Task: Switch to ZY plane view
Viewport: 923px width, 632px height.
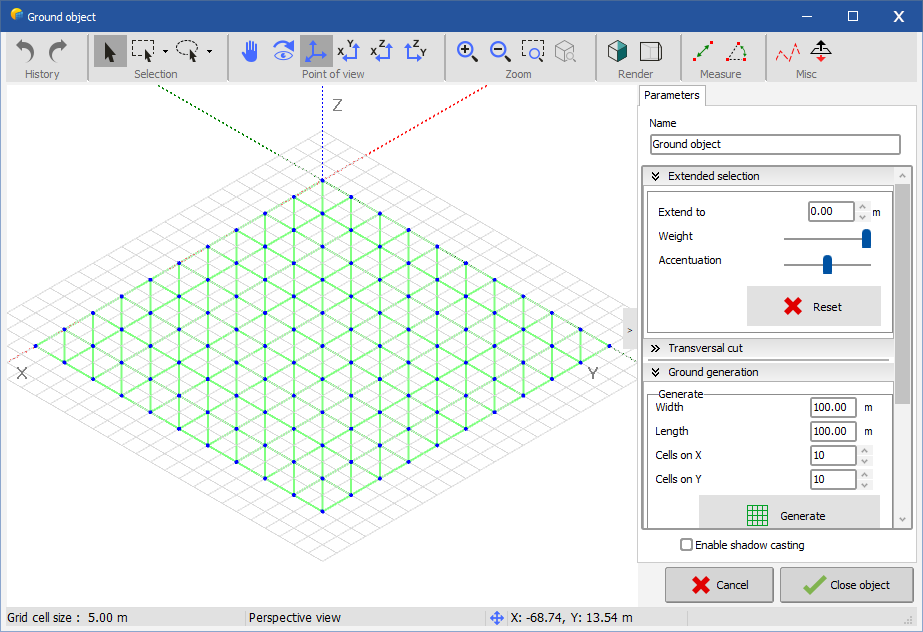Action: (415, 51)
